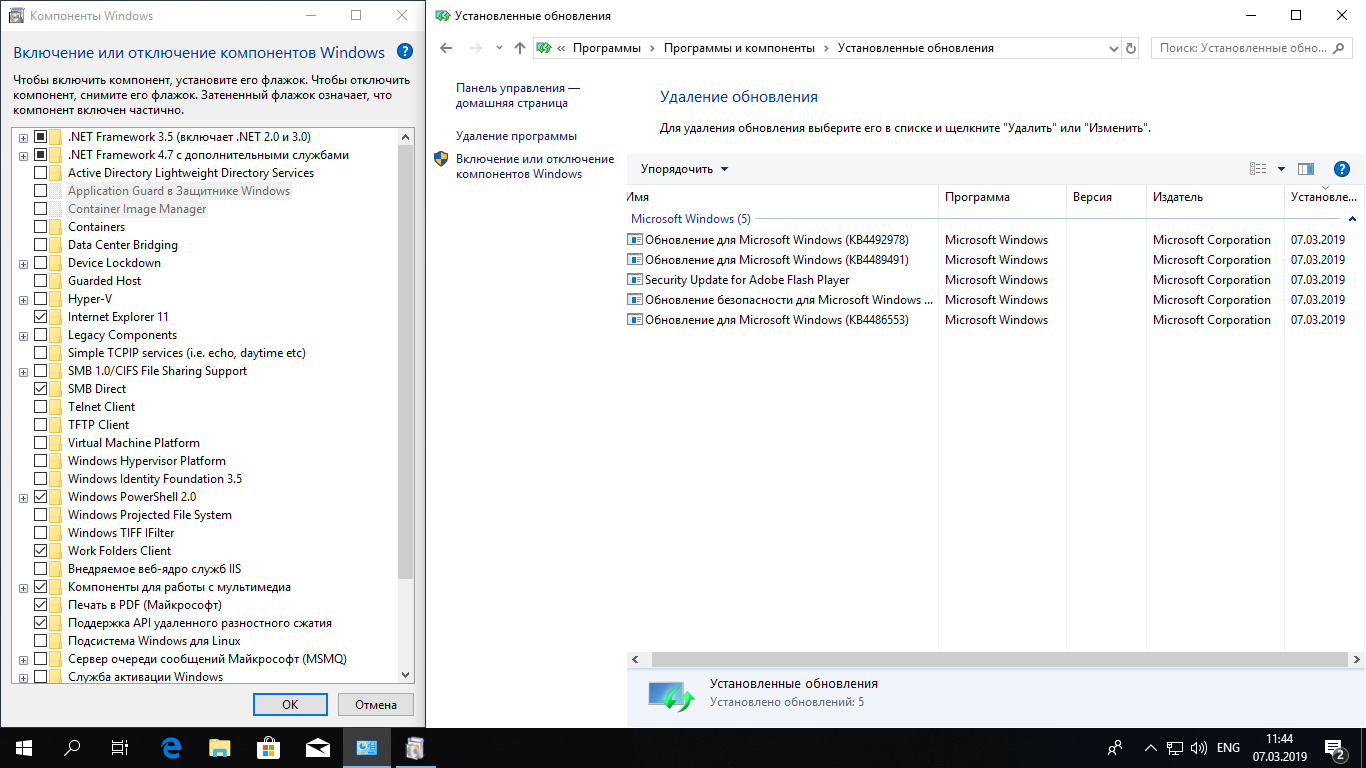
Task: Click Программы in the breadcrumb path
Action: pos(607,48)
